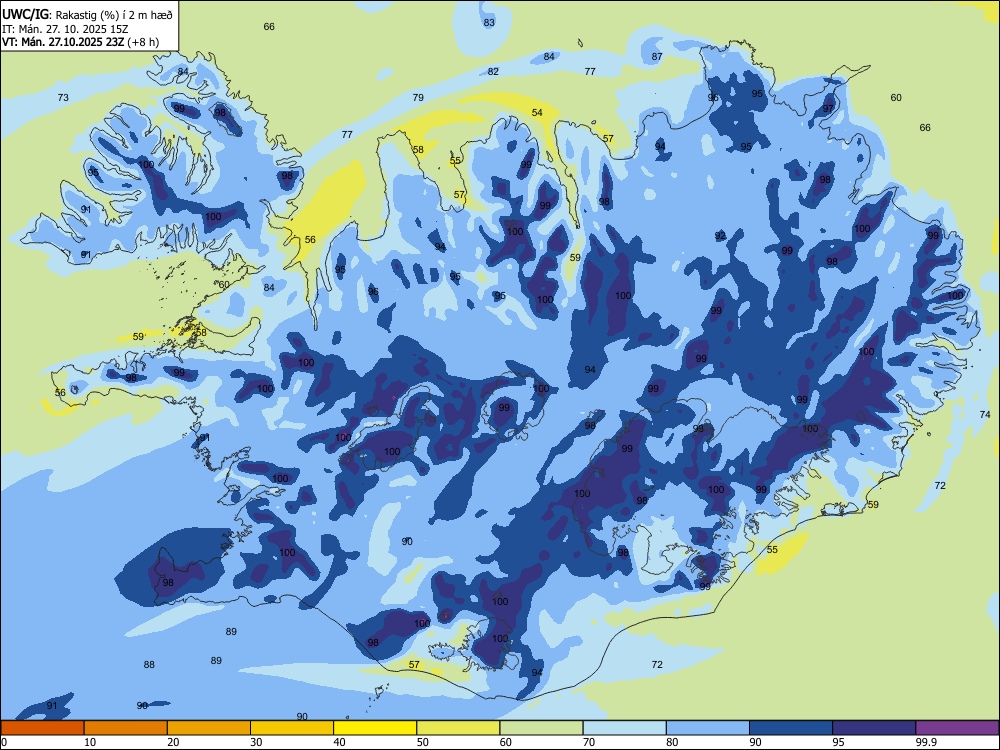Click the title text 'Rakastig (%) í 2 m hæð'
The width and height of the screenshot is (1000, 750).
(114, 15)
